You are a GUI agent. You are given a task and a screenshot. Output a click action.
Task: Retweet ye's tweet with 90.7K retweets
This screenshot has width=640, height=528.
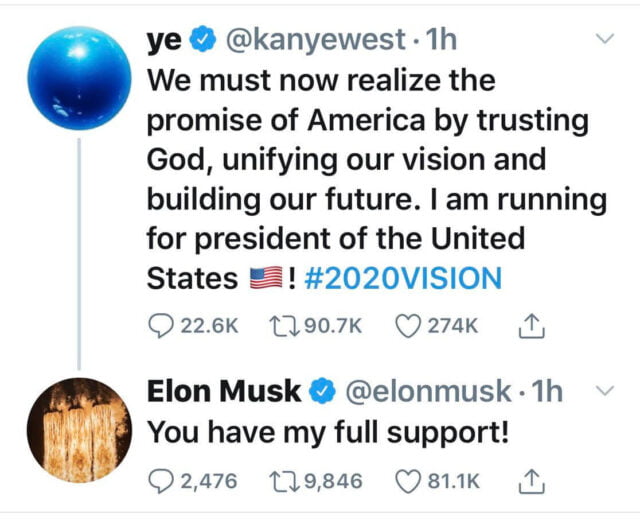[x=286, y=325]
